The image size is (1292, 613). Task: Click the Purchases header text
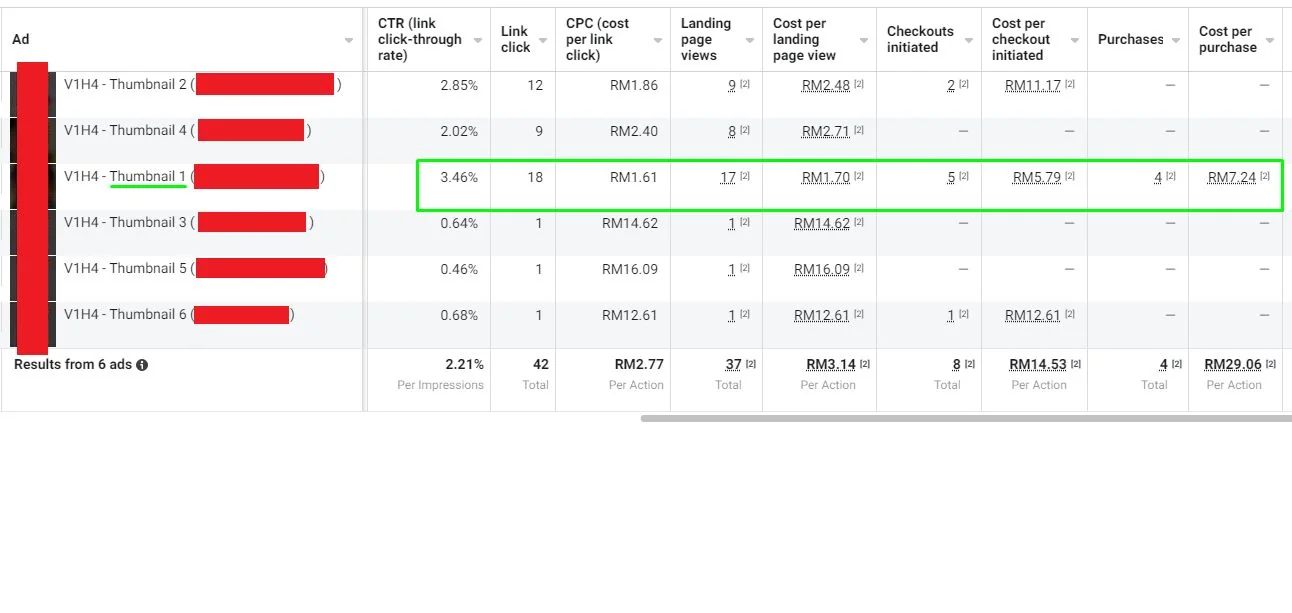pyautogui.click(x=1131, y=40)
